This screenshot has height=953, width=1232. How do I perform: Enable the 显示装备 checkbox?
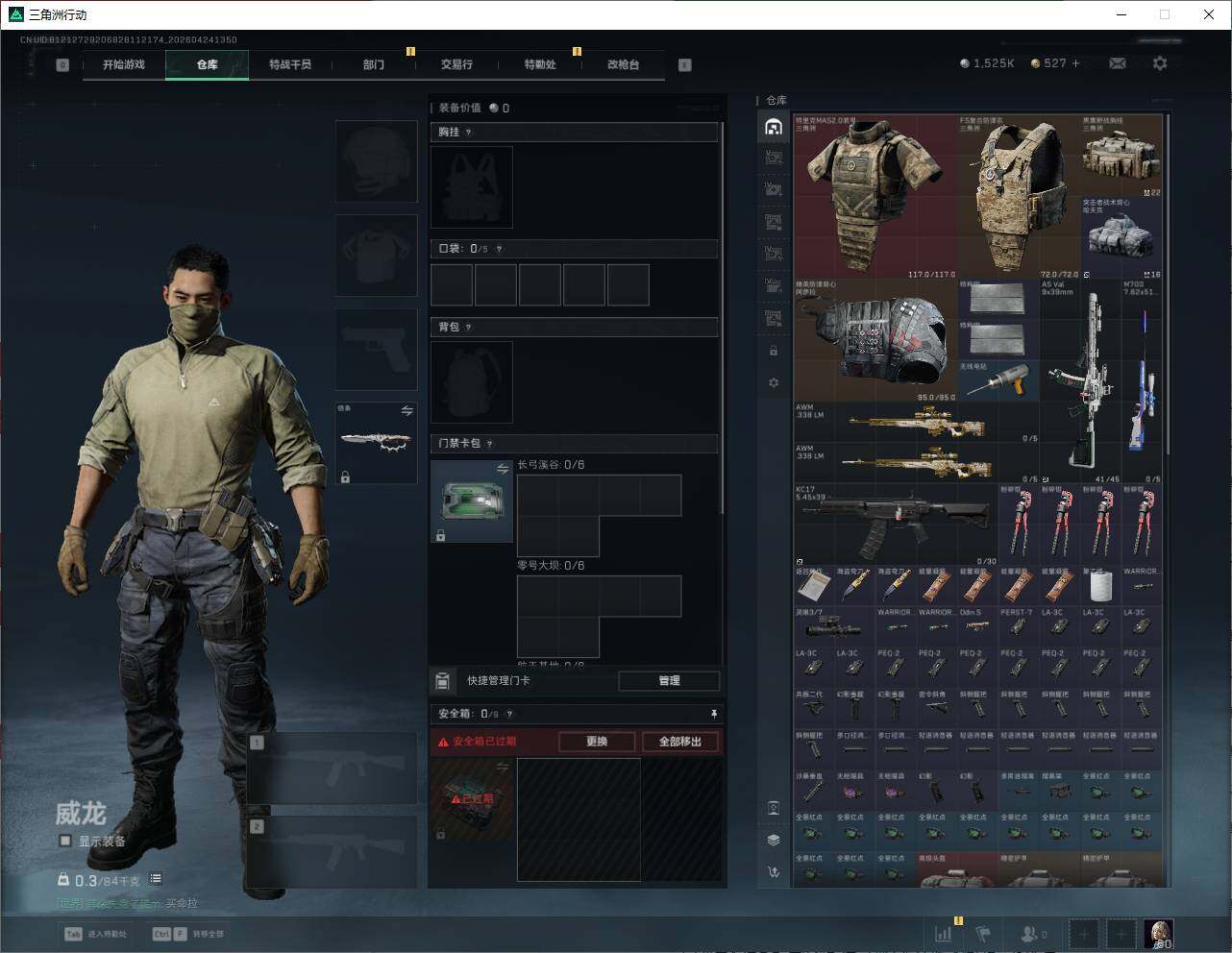point(65,841)
